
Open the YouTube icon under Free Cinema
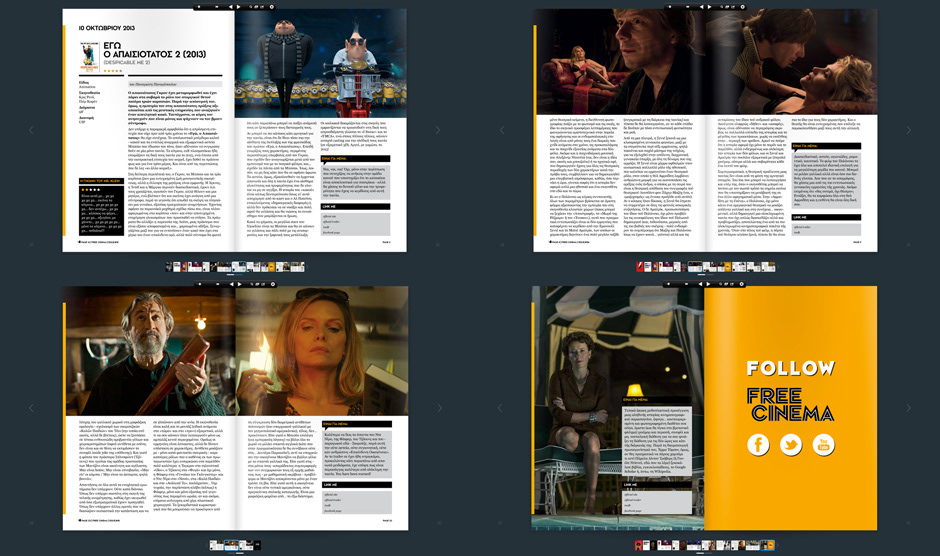pos(823,444)
